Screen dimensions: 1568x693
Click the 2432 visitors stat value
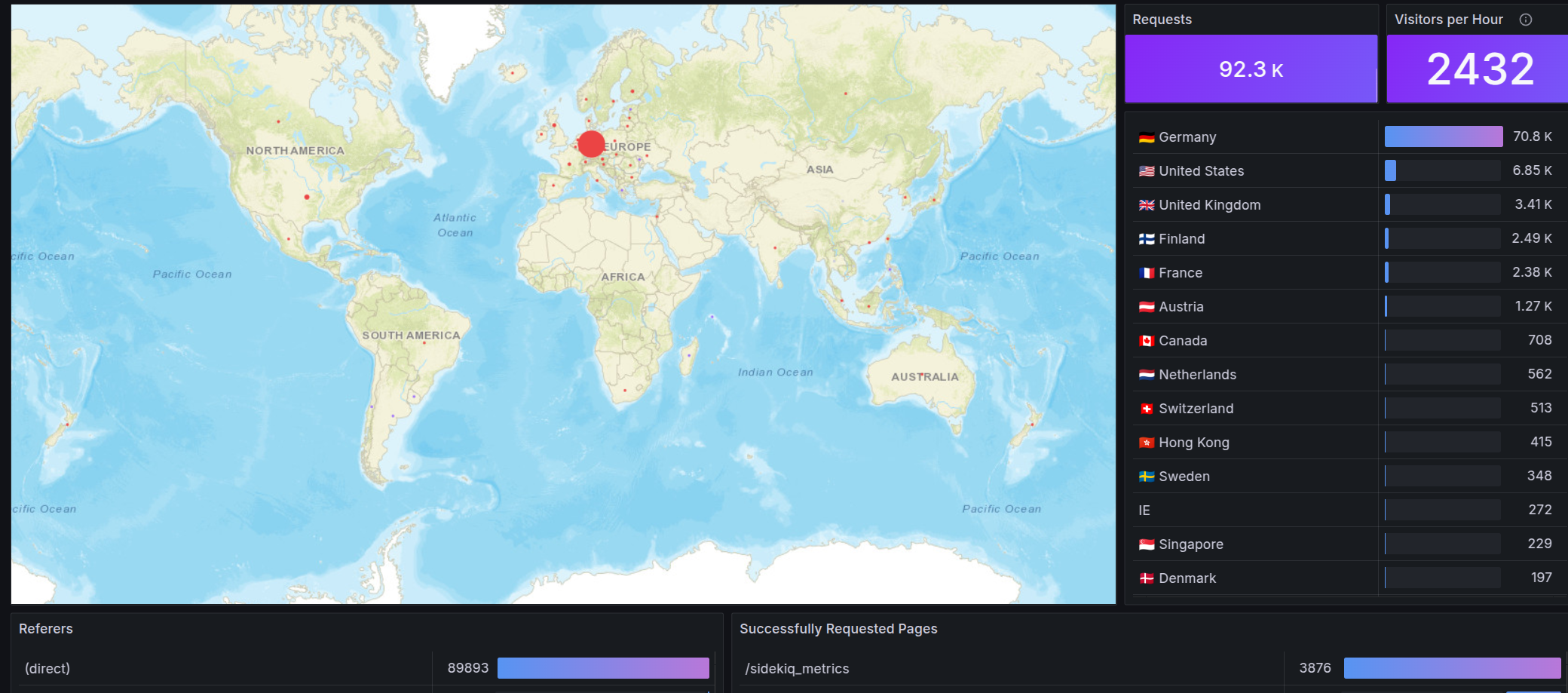coord(1480,69)
